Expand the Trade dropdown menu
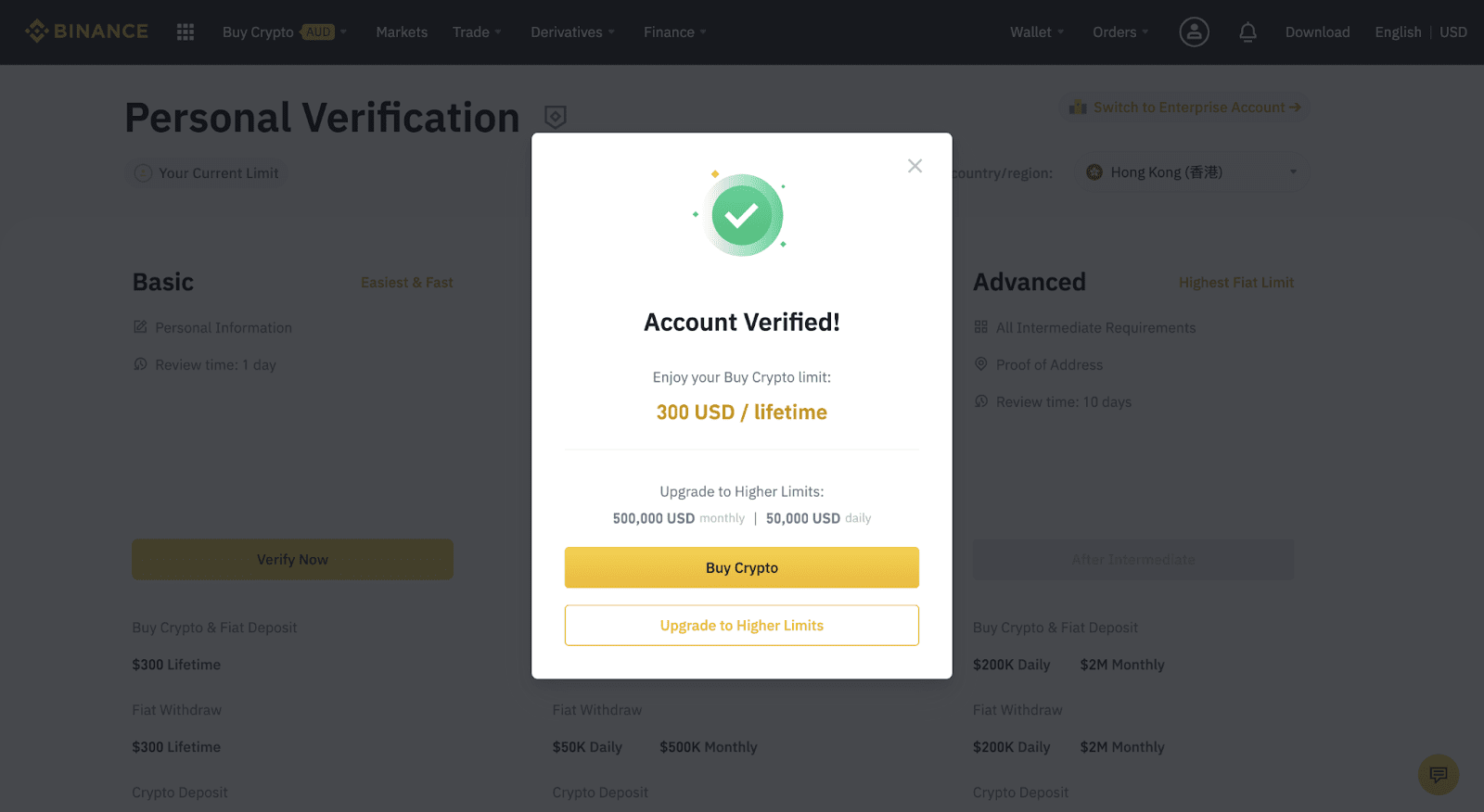This screenshot has height=812, width=1484. click(477, 32)
